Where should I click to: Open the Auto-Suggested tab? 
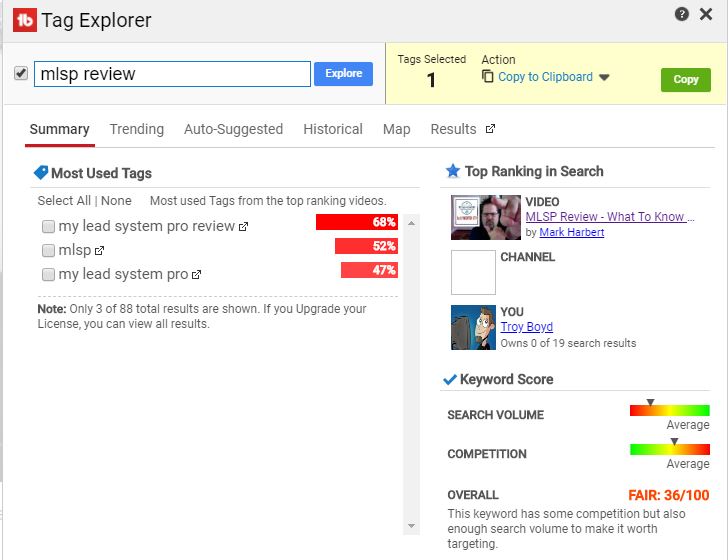click(234, 129)
